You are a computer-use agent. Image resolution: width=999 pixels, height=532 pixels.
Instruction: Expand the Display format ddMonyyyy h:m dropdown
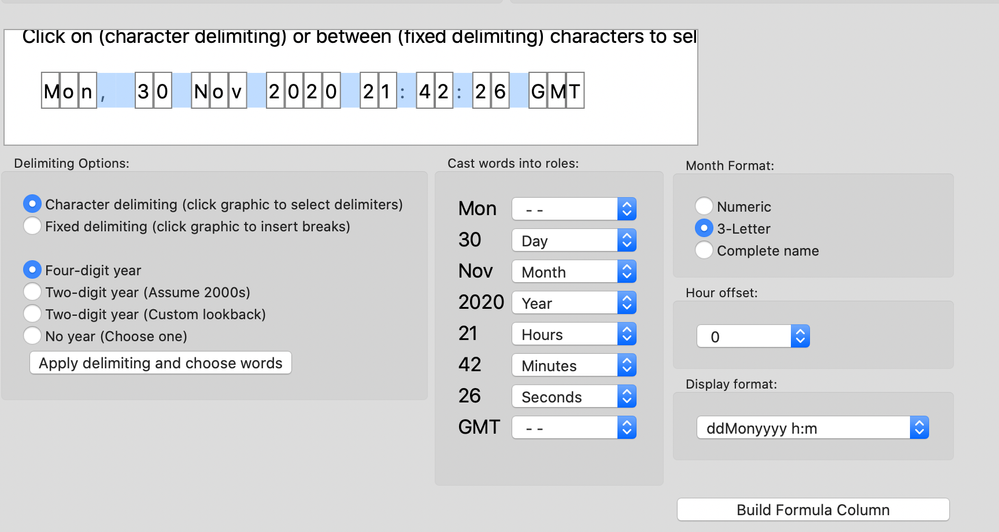click(x=812, y=428)
